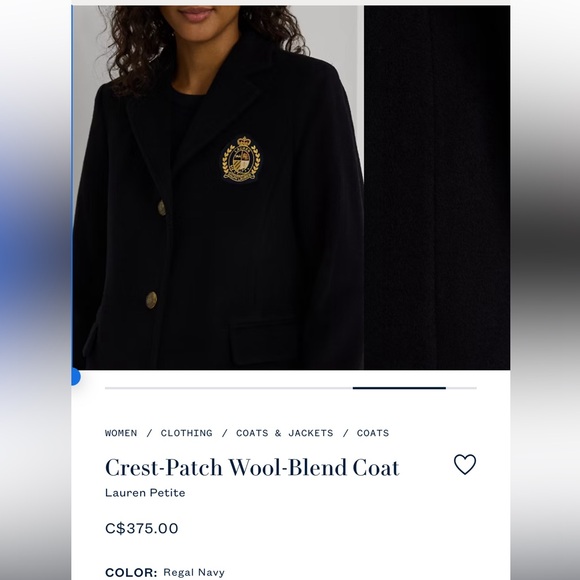This screenshot has width=580, height=580.
Task: Click the Regal Navy color label
Action: pos(194,572)
